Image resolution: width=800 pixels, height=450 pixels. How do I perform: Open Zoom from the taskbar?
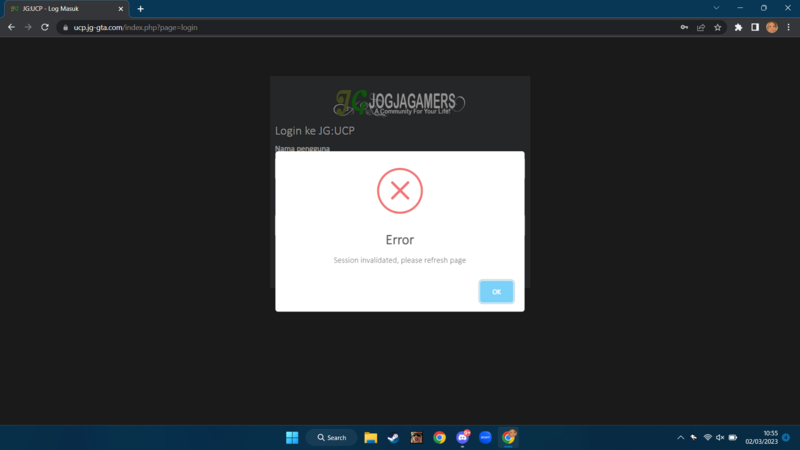tap(485, 437)
